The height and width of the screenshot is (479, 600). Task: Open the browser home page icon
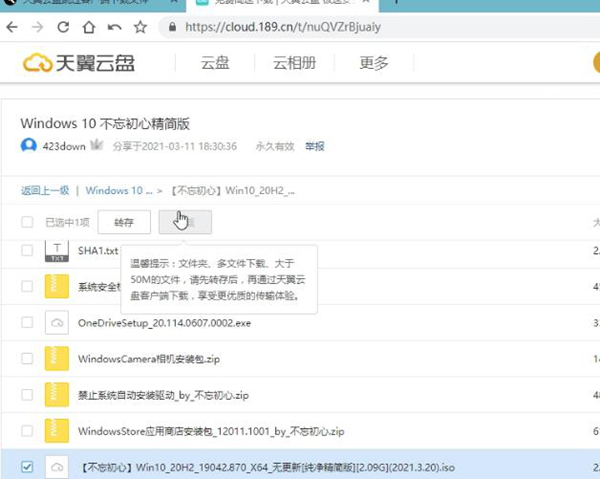pyautogui.click(x=89, y=27)
